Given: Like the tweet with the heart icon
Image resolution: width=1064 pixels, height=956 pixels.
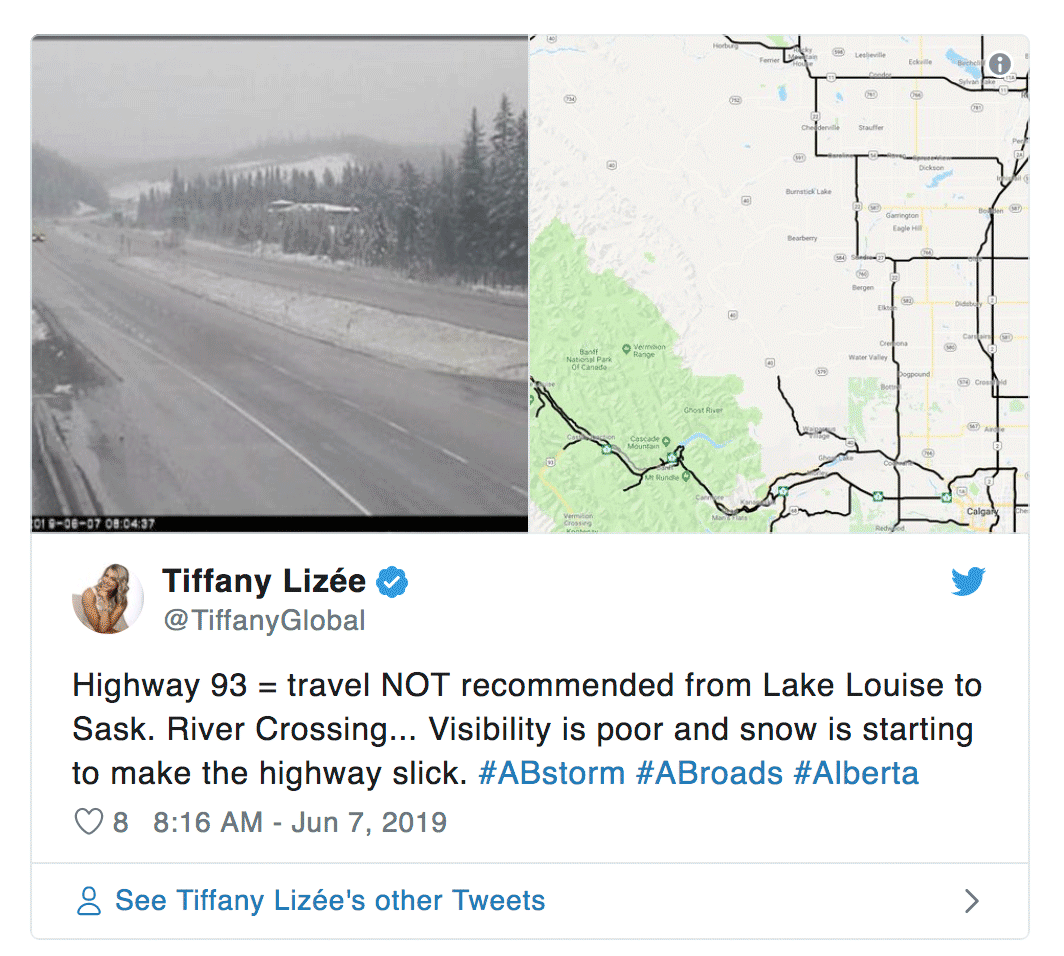Looking at the screenshot, I should [88, 822].
